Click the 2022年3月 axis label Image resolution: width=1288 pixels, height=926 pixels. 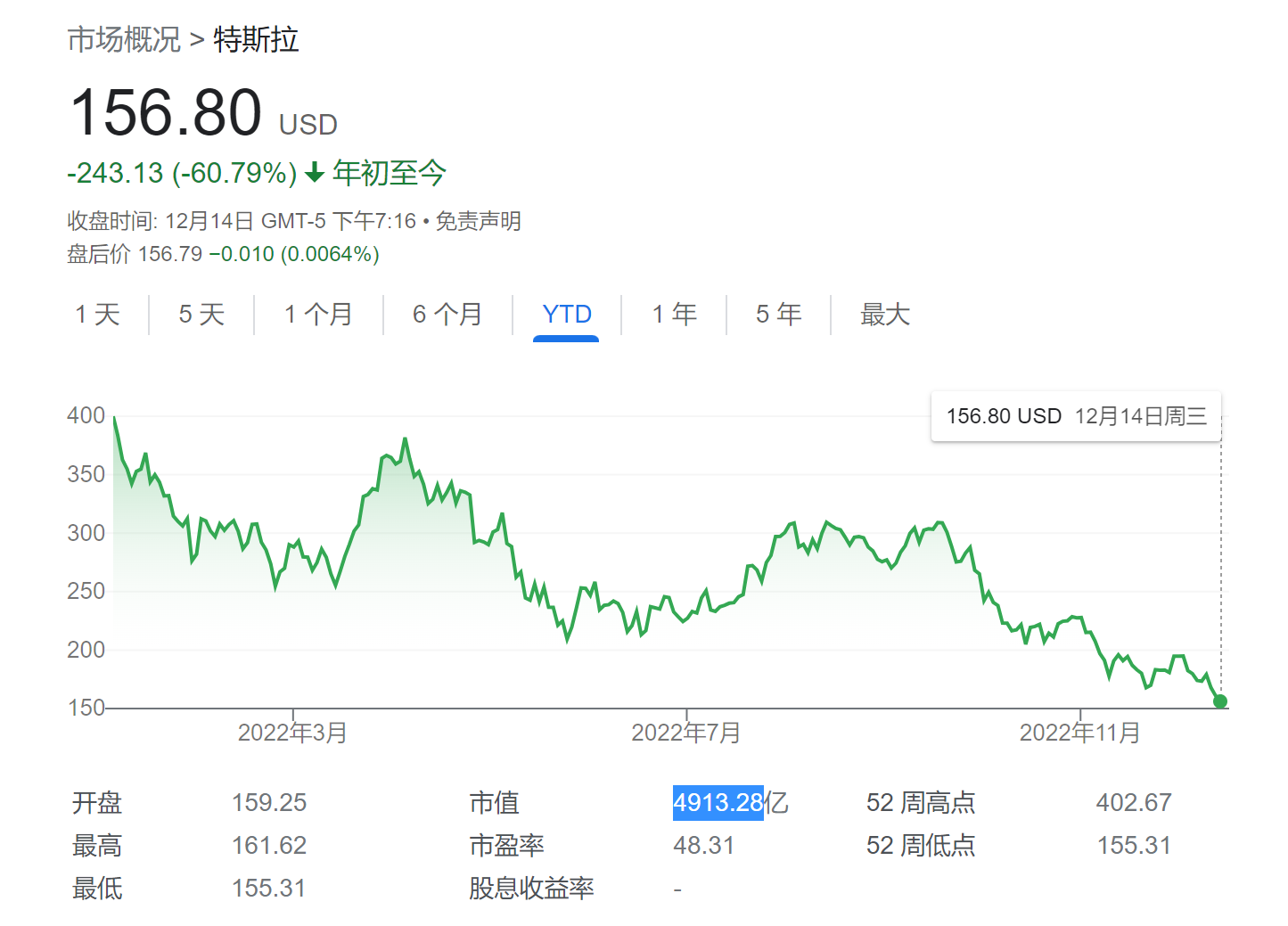292,733
